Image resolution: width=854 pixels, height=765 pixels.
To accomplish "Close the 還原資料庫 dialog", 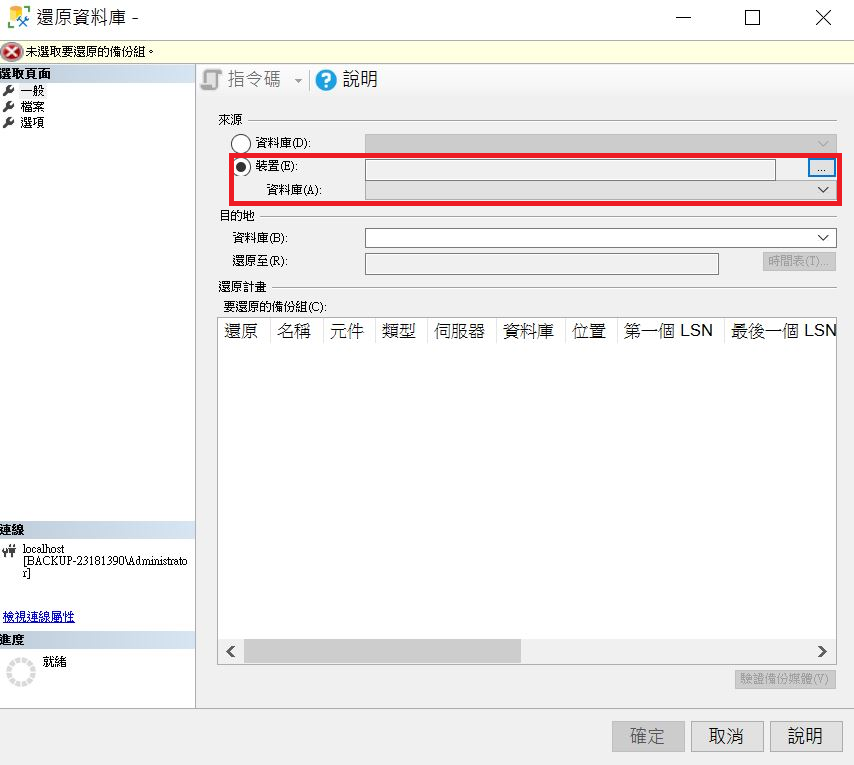I will 823,18.
